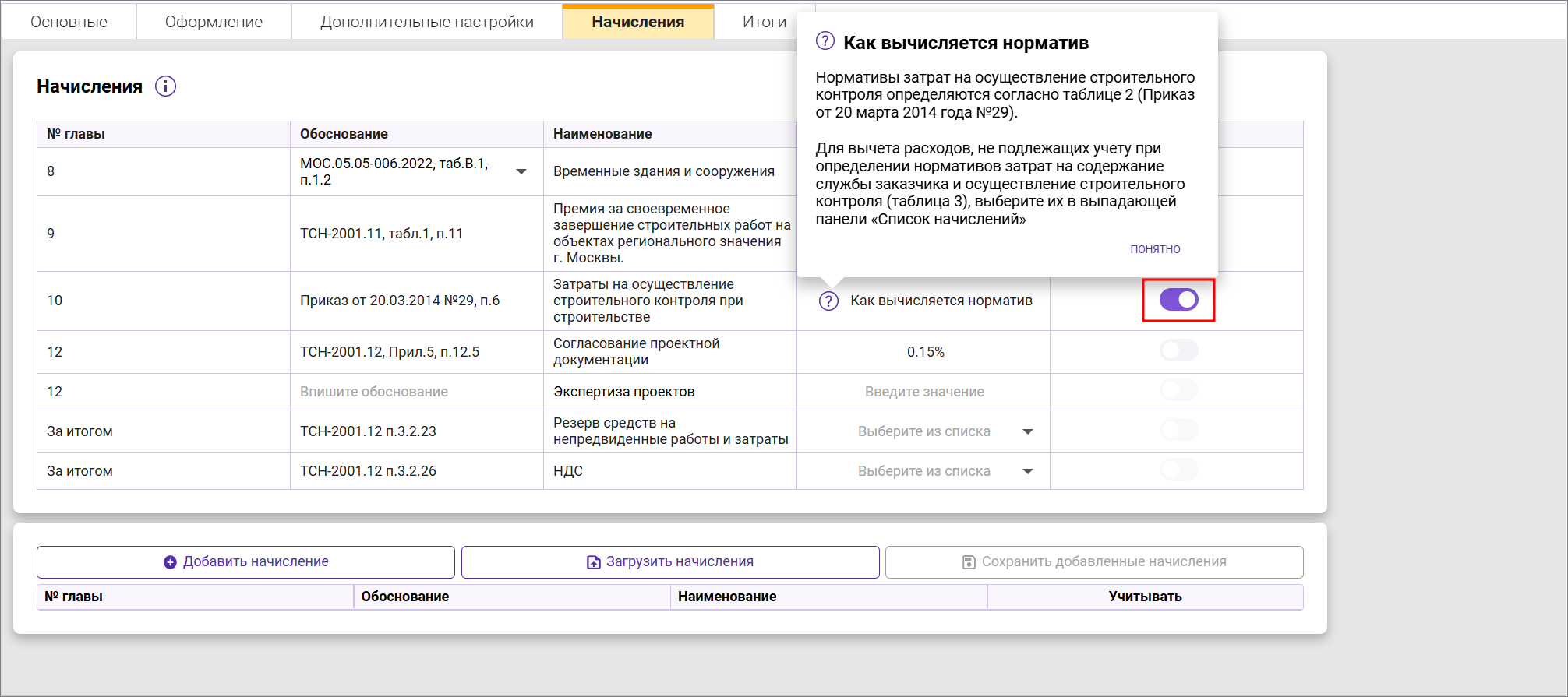Click Введите значение field for Экспертиза

[923, 392]
